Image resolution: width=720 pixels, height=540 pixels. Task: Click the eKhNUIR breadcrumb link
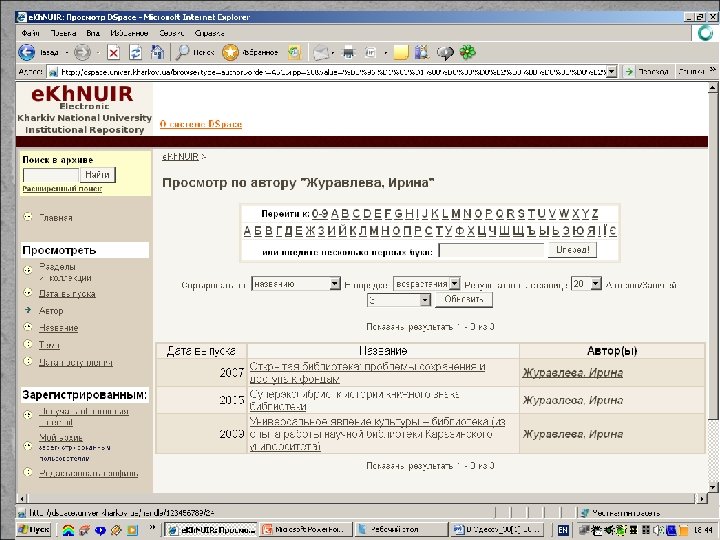point(180,157)
